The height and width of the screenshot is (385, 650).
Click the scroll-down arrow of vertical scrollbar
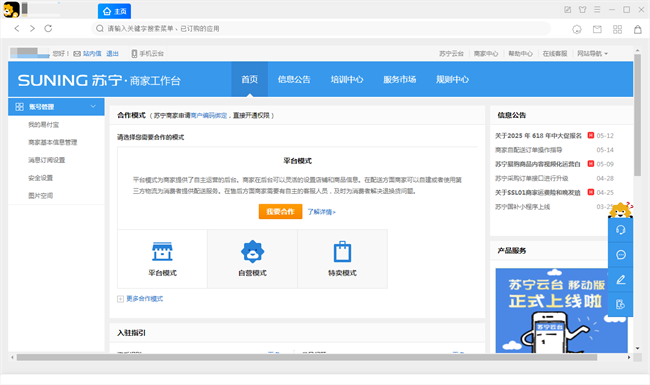637,349
